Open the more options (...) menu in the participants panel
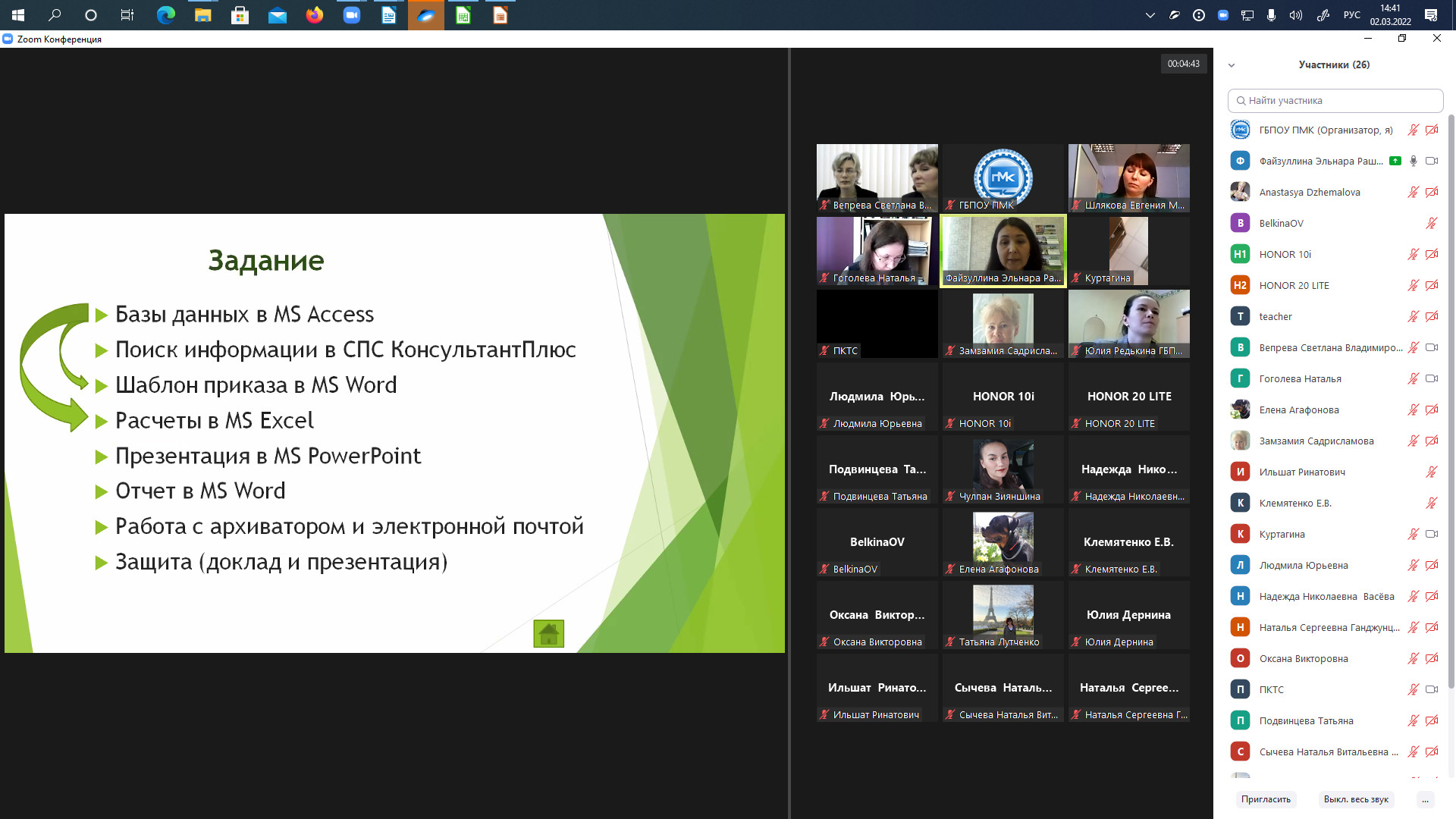 tap(1426, 799)
